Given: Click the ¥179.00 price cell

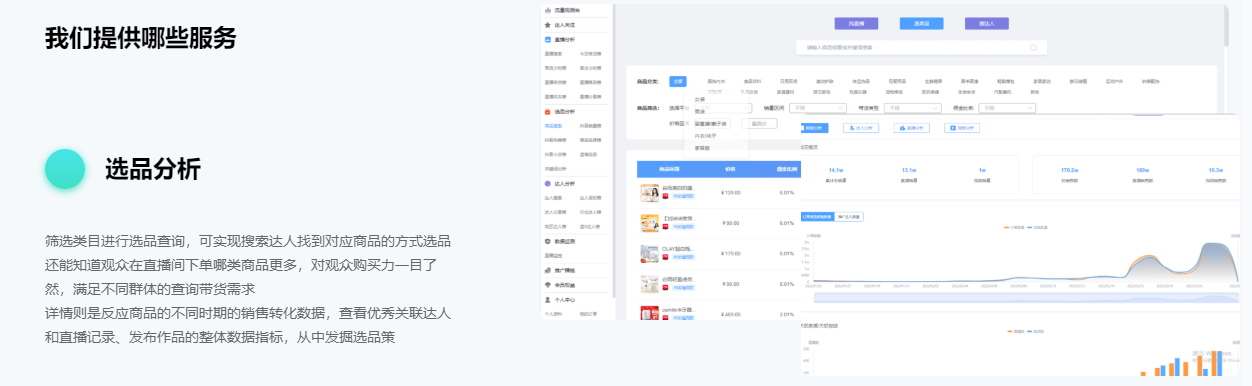Looking at the screenshot, I should tap(730, 253).
